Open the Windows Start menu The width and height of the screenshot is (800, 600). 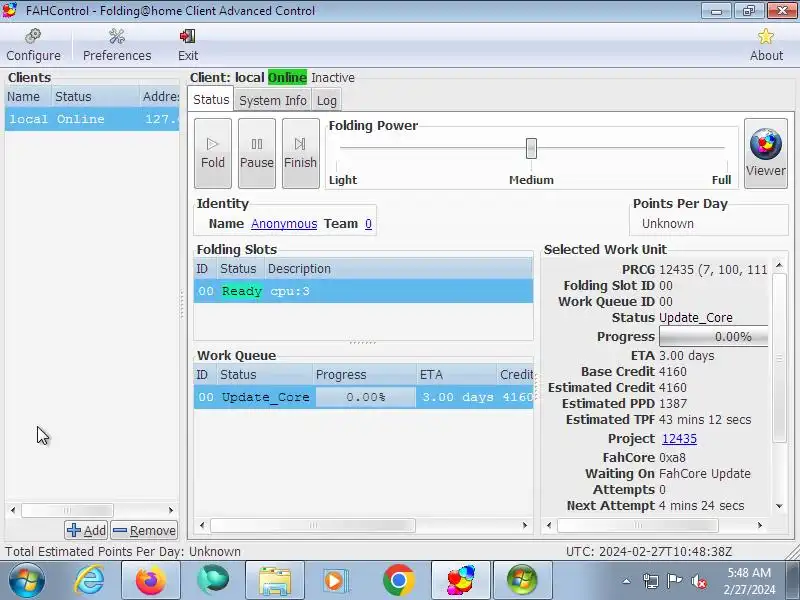tap(26, 580)
